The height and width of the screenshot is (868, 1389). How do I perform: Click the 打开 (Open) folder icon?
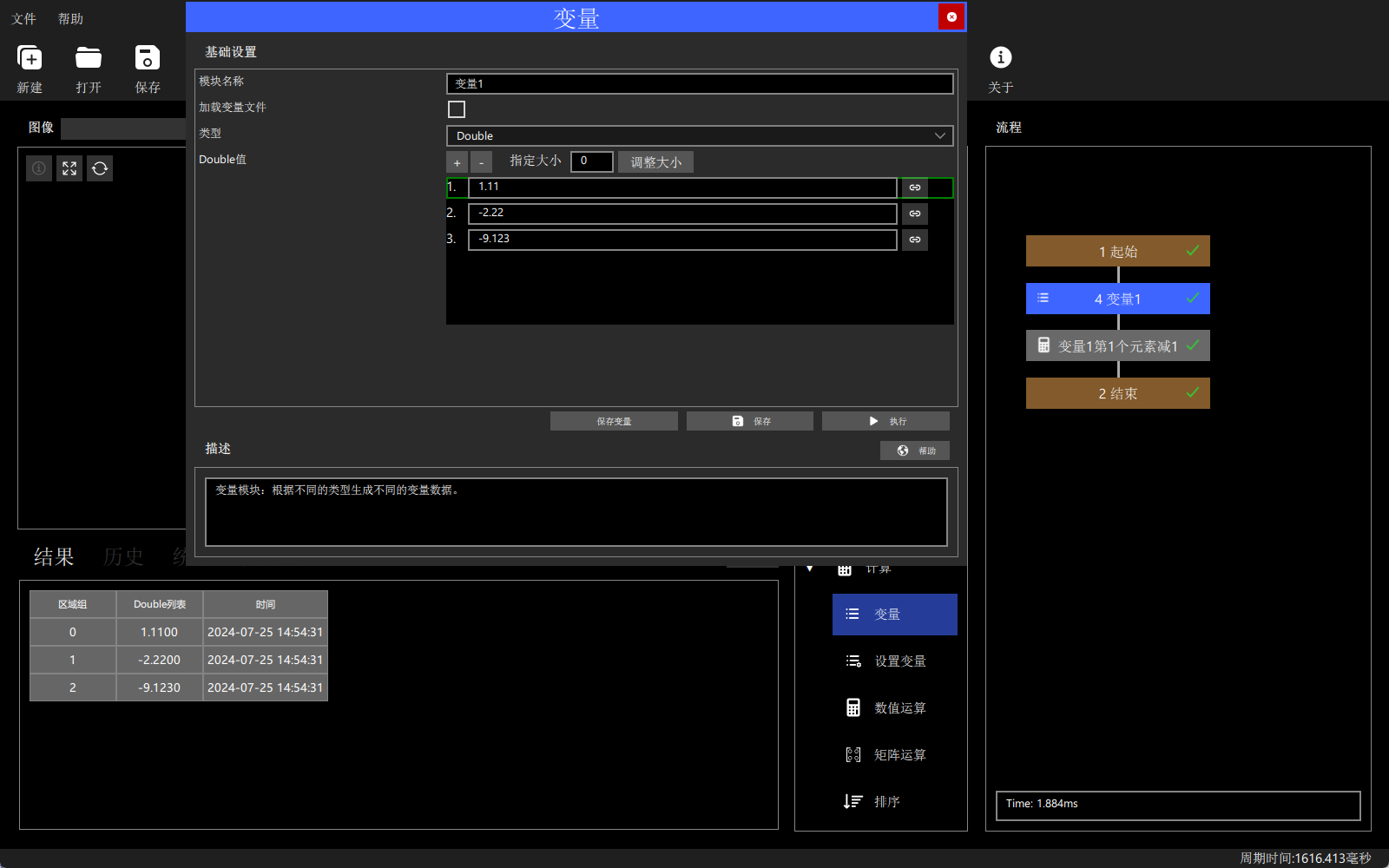point(89,58)
